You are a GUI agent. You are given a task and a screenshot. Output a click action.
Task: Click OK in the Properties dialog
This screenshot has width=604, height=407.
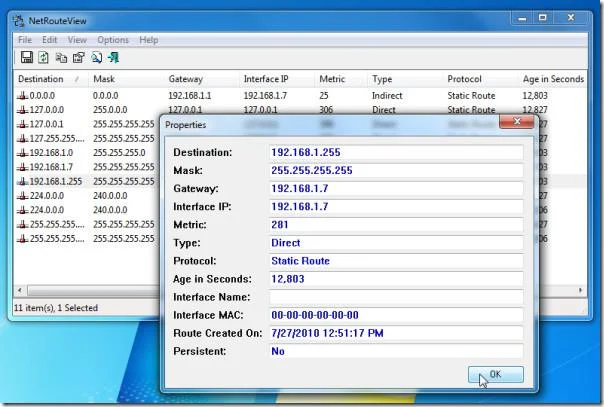tap(496, 374)
